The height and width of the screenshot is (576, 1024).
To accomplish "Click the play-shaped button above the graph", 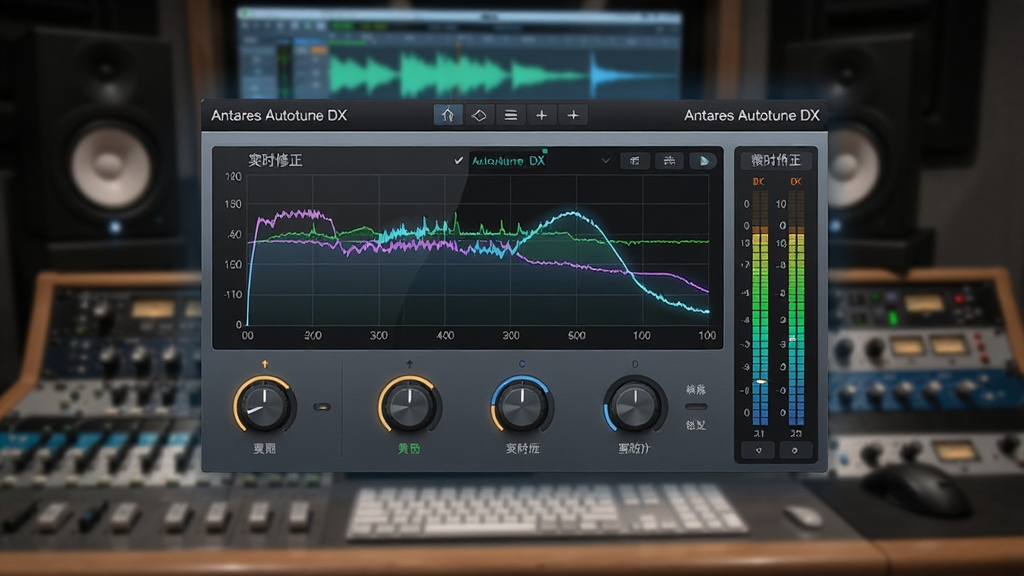I will tap(703, 161).
